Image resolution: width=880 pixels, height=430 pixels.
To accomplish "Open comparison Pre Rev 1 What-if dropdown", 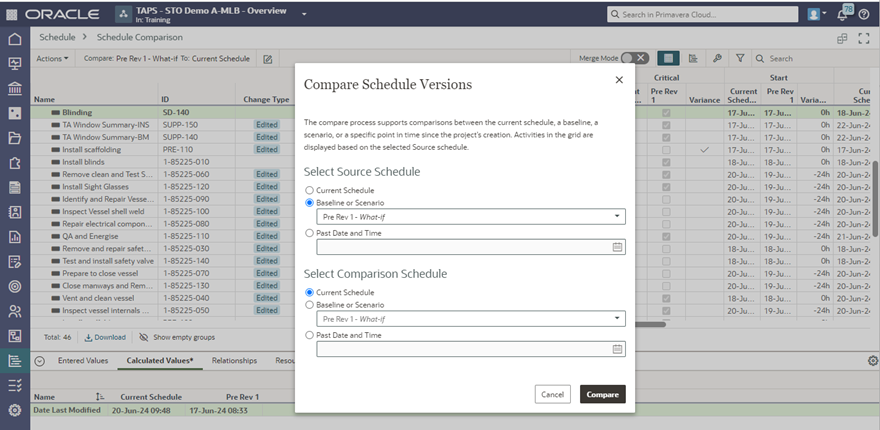I will coord(471,319).
